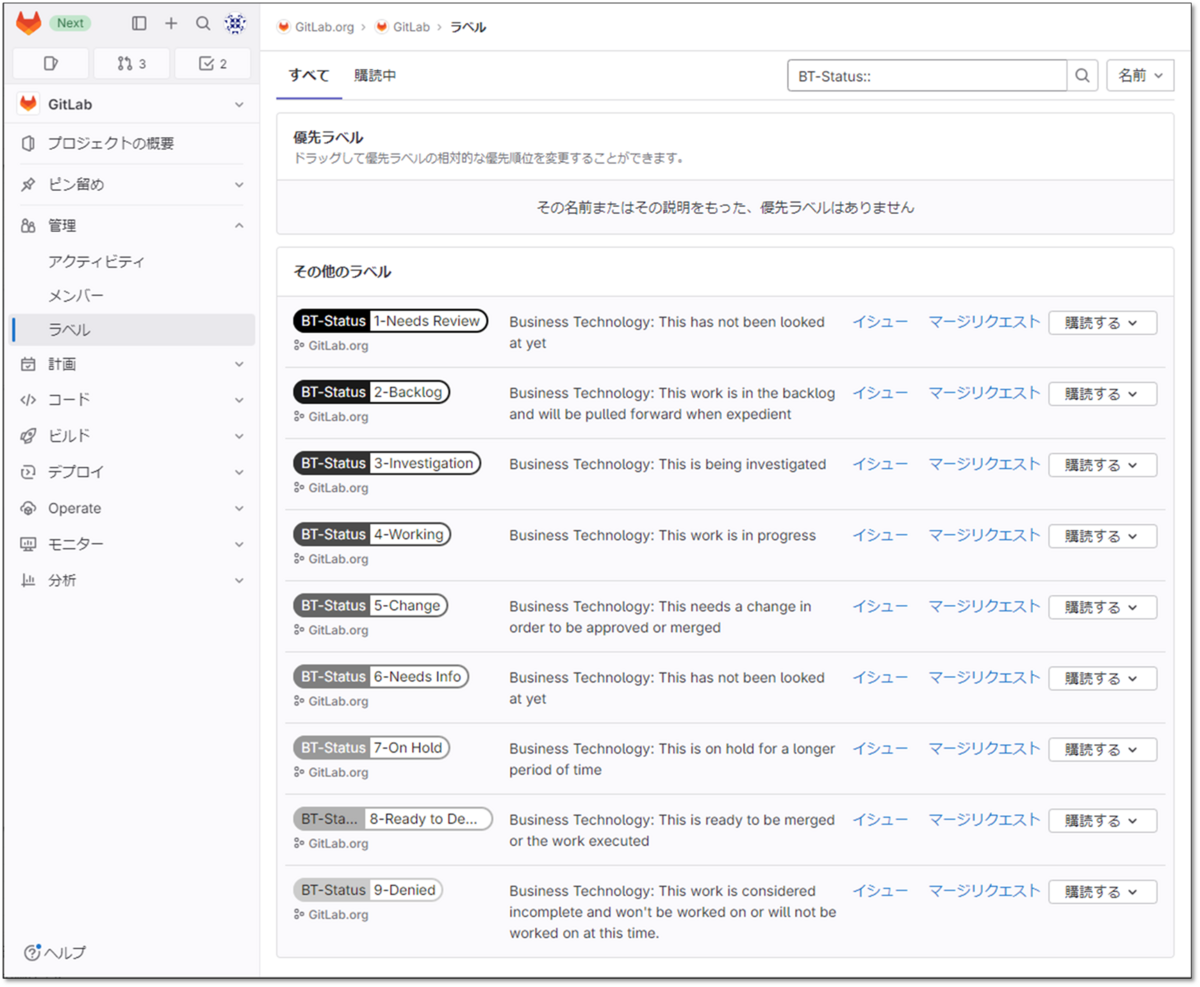Screen dimensions: 1200x987
Task: Click the sidebar search magnifier icon
Action: coord(203,23)
